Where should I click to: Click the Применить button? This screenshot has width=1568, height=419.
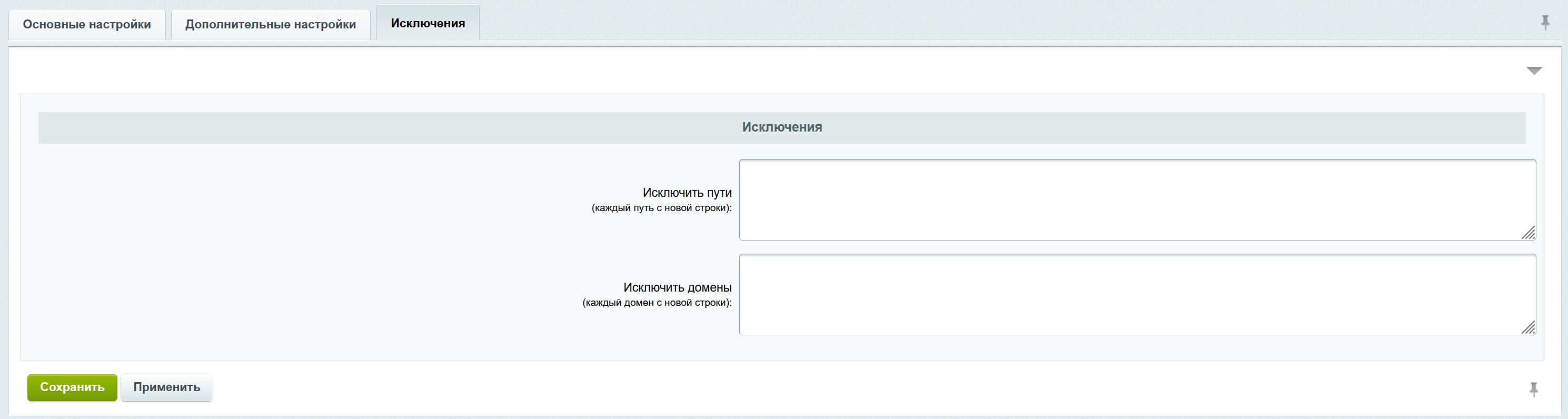(167, 387)
